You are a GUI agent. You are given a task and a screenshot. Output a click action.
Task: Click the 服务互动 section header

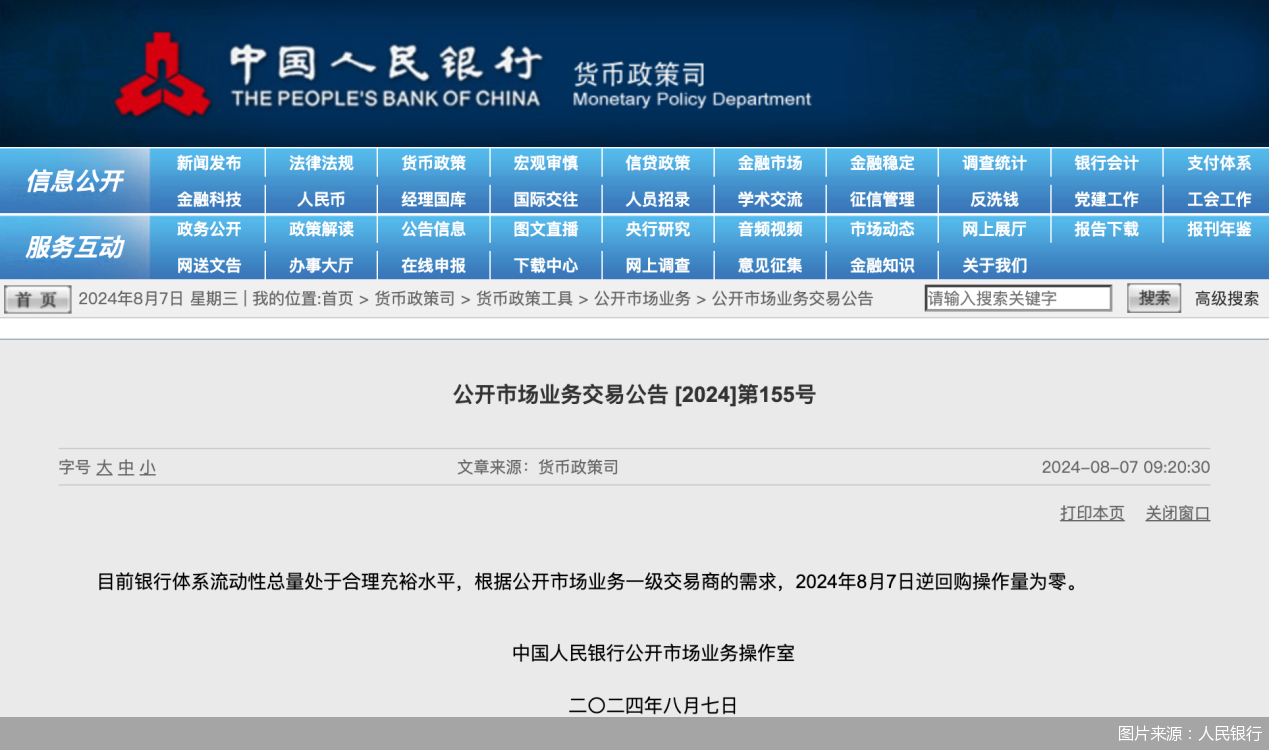pos(74,247)
